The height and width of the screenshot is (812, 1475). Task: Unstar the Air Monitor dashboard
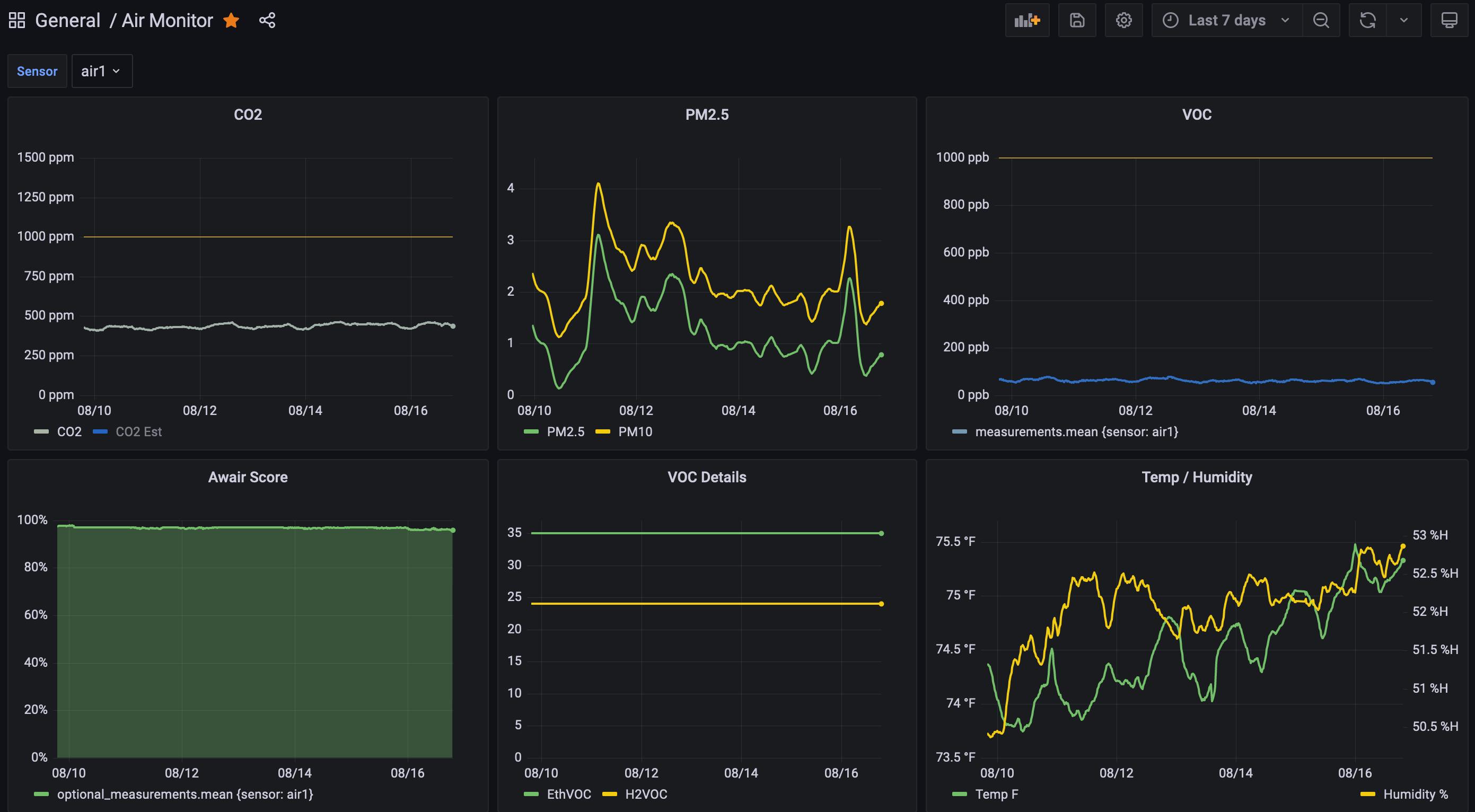[x=231, y=21]
